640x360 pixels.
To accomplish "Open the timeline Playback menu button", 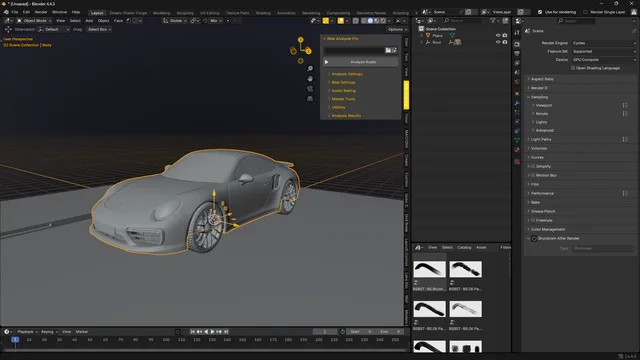I will click(27, 331).
